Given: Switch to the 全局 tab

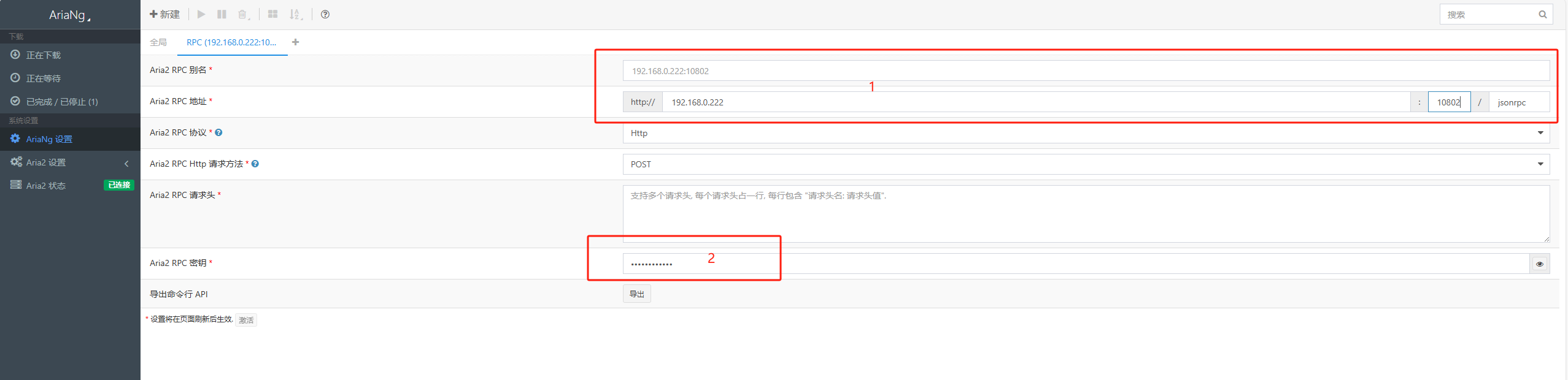Looking at the screenshot, I should click(x=158, y=42).
